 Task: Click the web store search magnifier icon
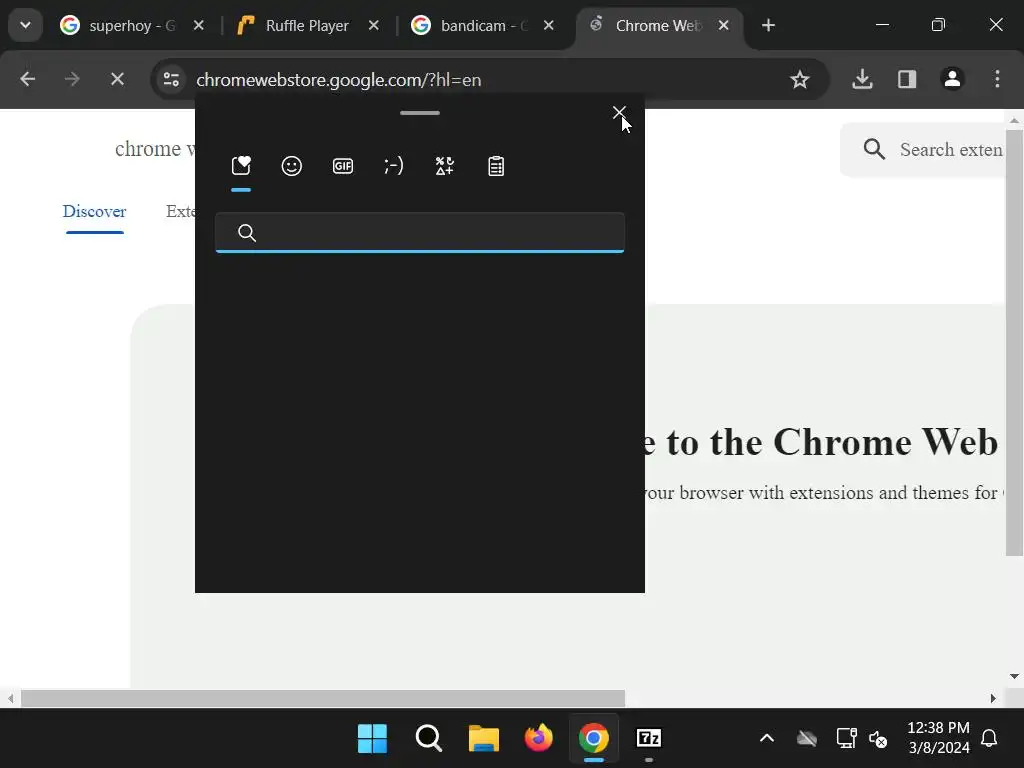[x=874, y=150]
